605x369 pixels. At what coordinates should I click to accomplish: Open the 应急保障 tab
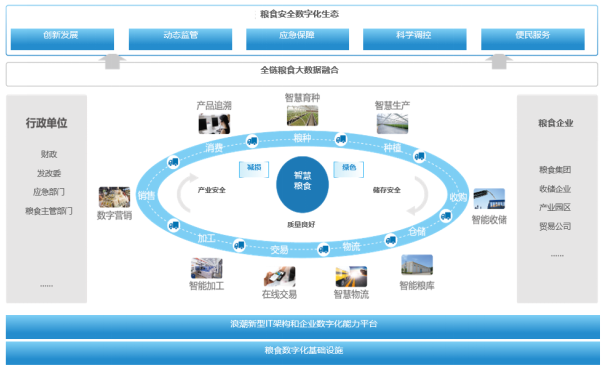click(297, 39)
